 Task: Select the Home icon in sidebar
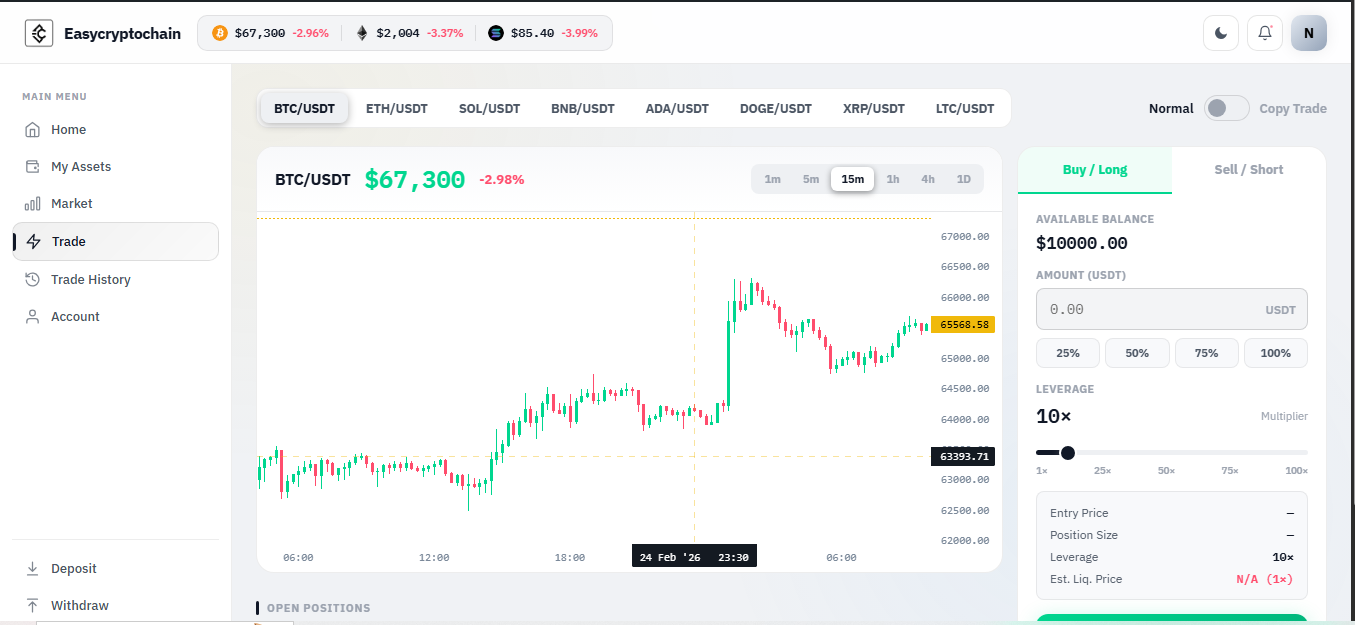(x=33, y=129)
